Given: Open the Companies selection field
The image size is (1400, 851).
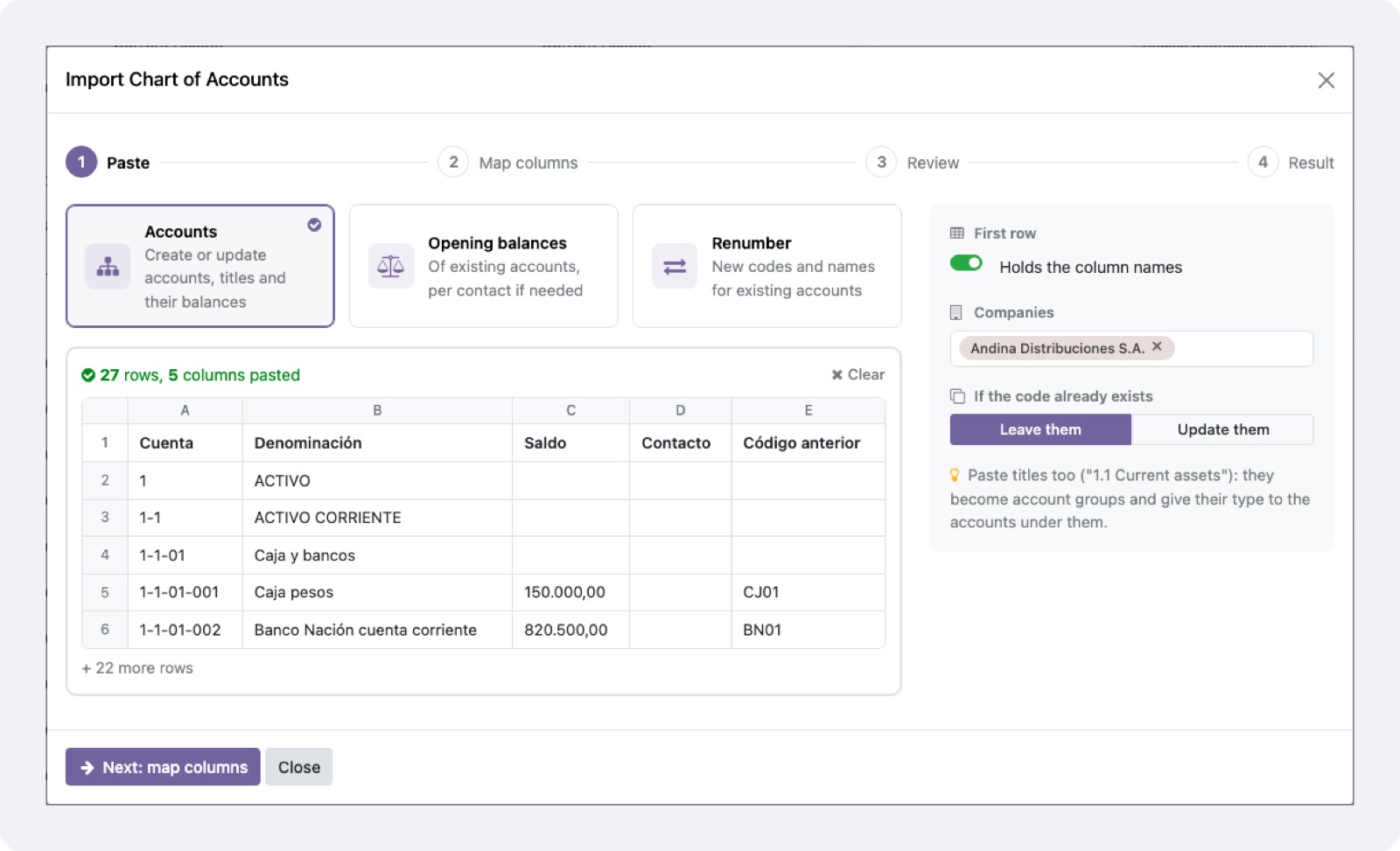Looking at the screenshot, I should (x=1131, y=348).
